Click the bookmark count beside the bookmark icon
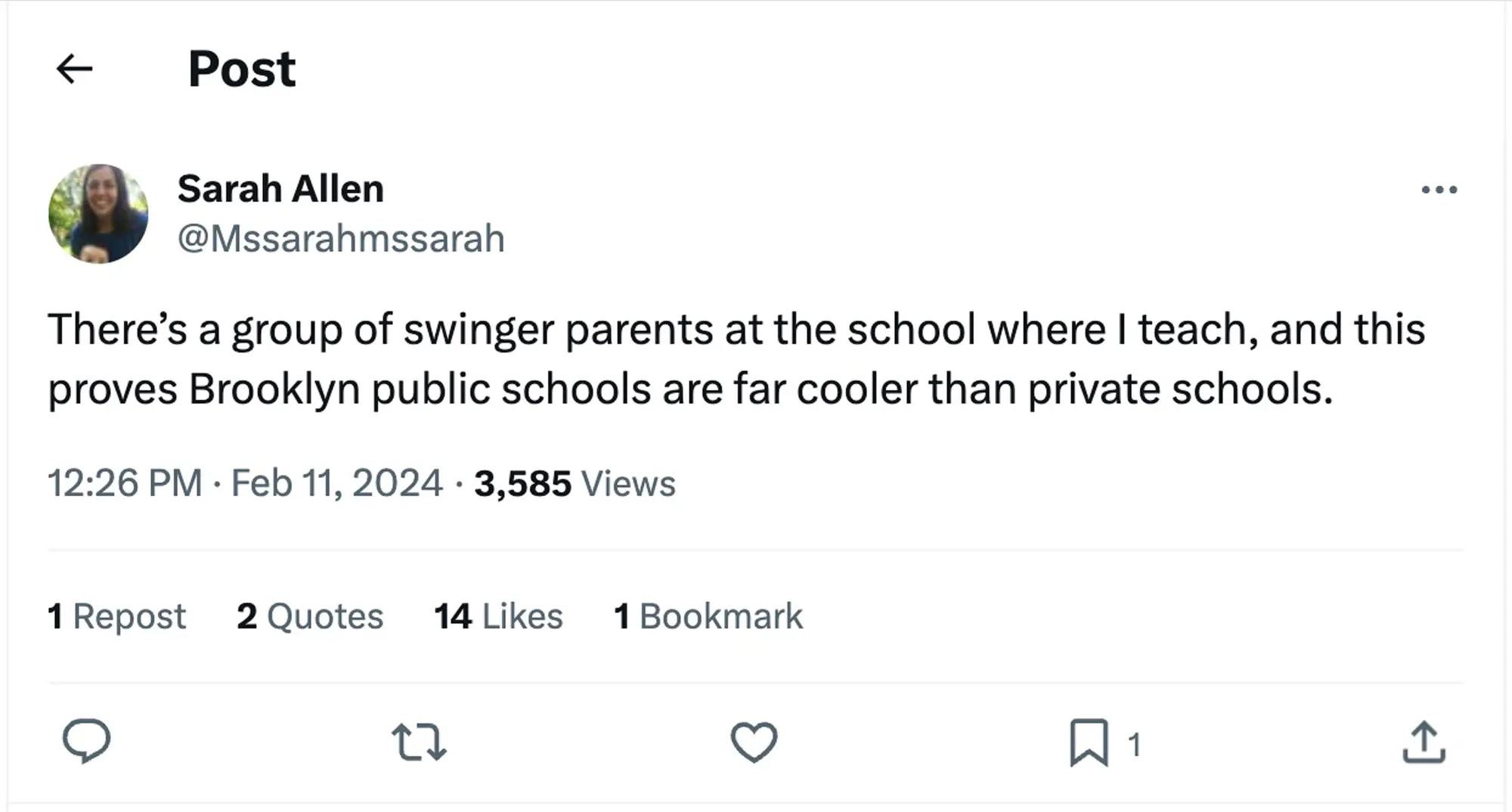Viewport: 1512px width, 812px height. click(1134, 745)
